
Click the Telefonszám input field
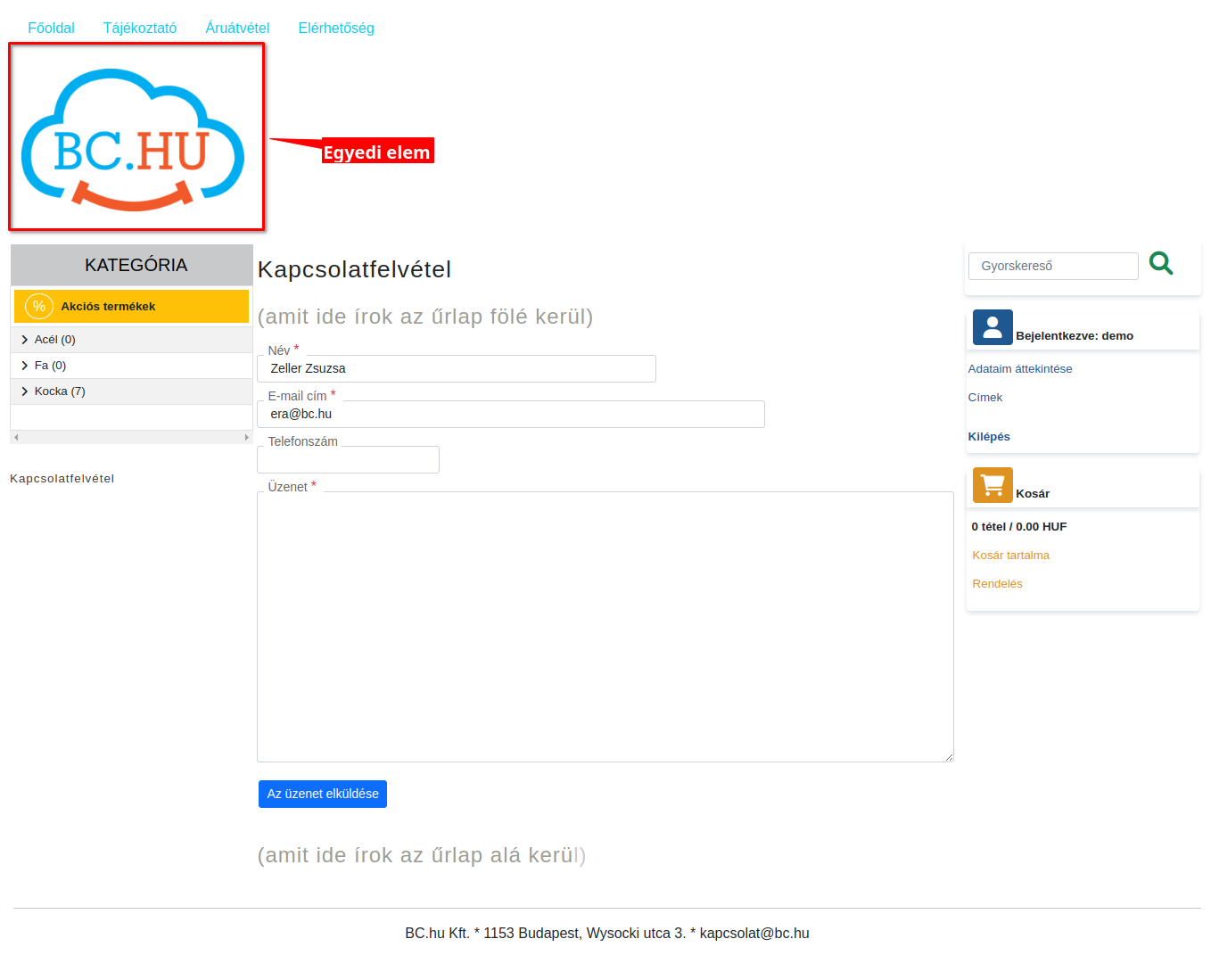click(x=348, y=459)
